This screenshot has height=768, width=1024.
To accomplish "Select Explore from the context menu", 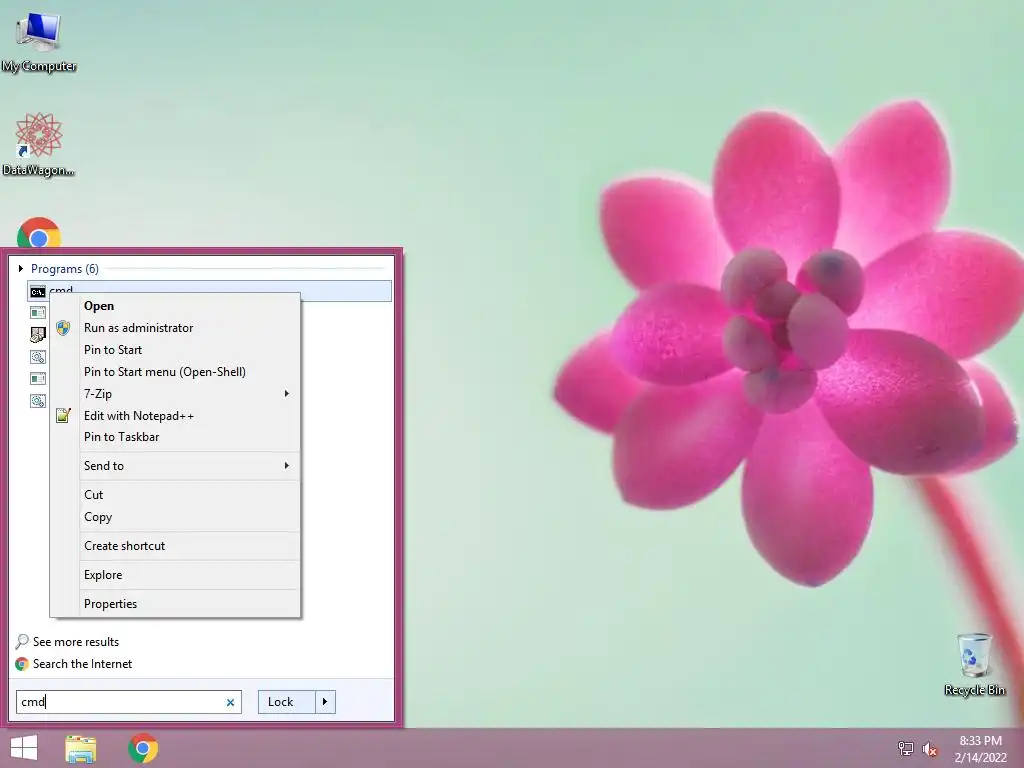I will (x=175, y=575).
